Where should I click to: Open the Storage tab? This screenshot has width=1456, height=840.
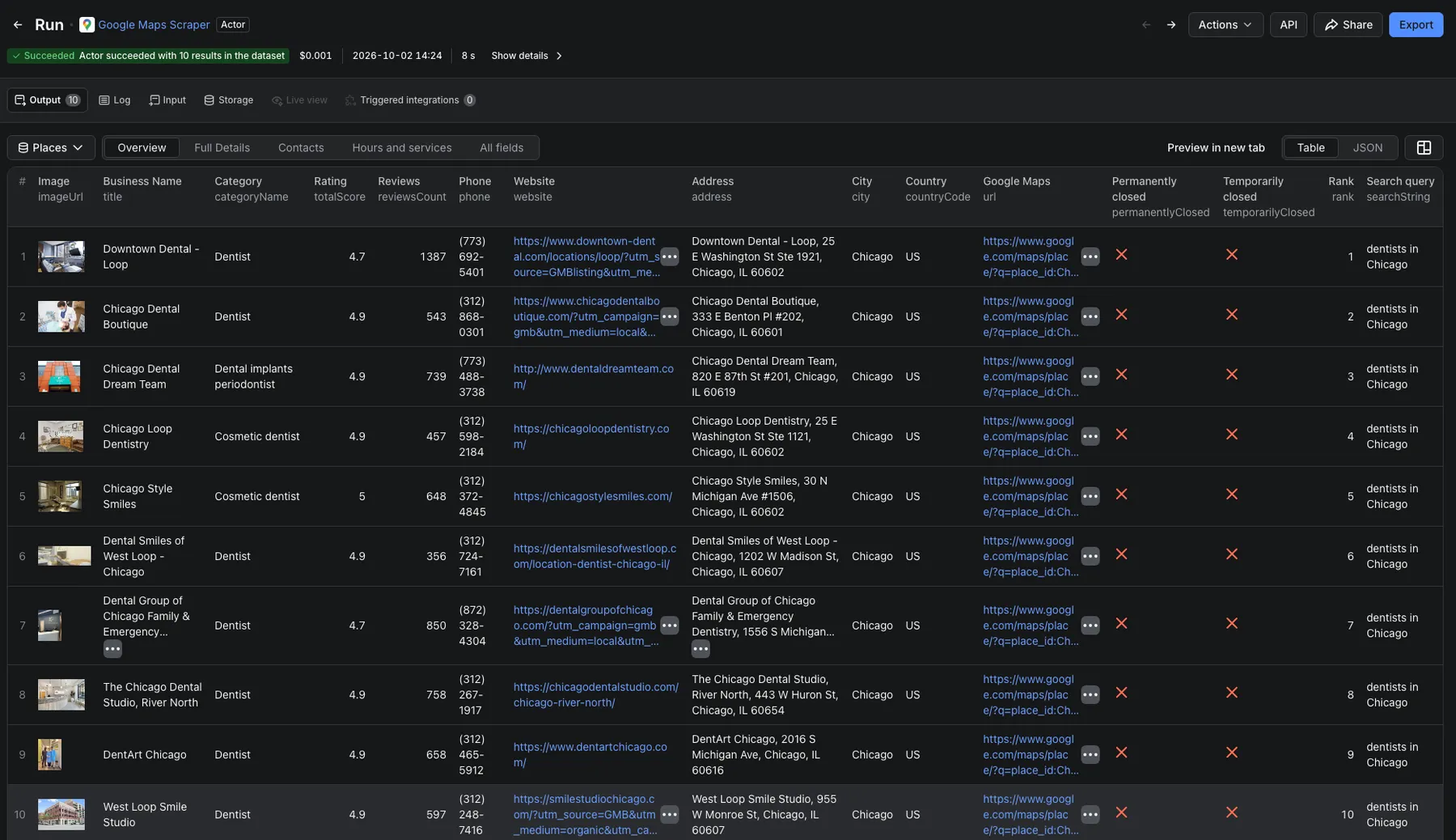pyautogui.click(x=228, y=100)
